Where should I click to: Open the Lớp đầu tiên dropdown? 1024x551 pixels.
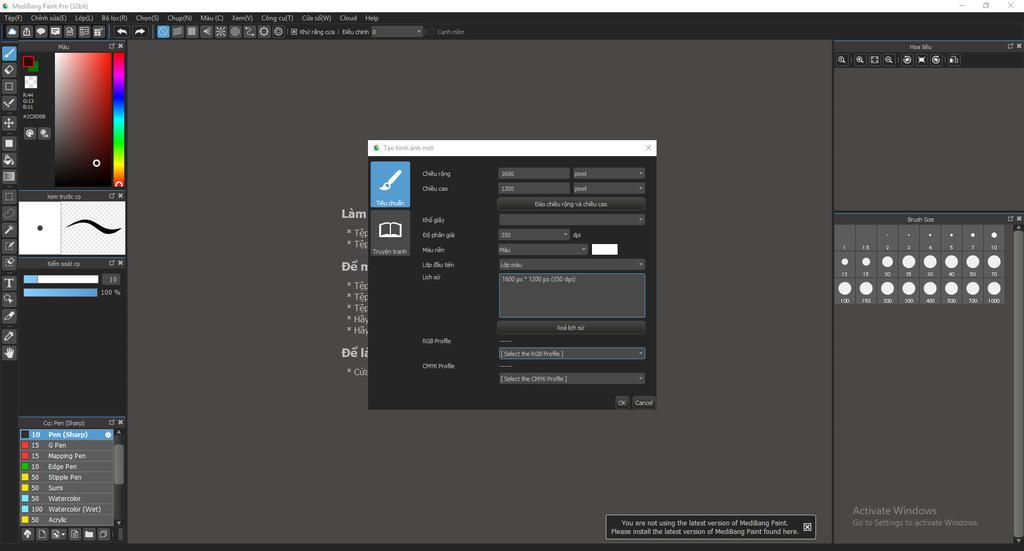(x=571, y=265)
